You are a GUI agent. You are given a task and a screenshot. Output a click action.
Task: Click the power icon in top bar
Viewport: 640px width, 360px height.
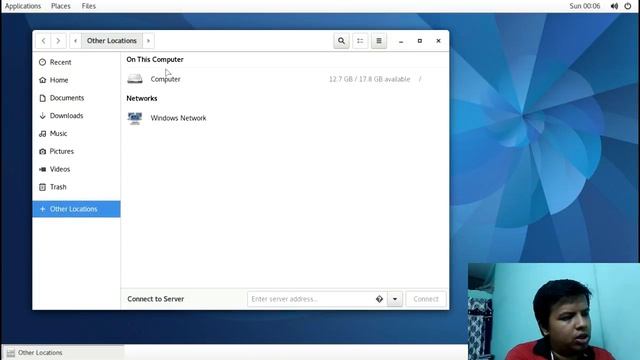click(x=628, y=6)
